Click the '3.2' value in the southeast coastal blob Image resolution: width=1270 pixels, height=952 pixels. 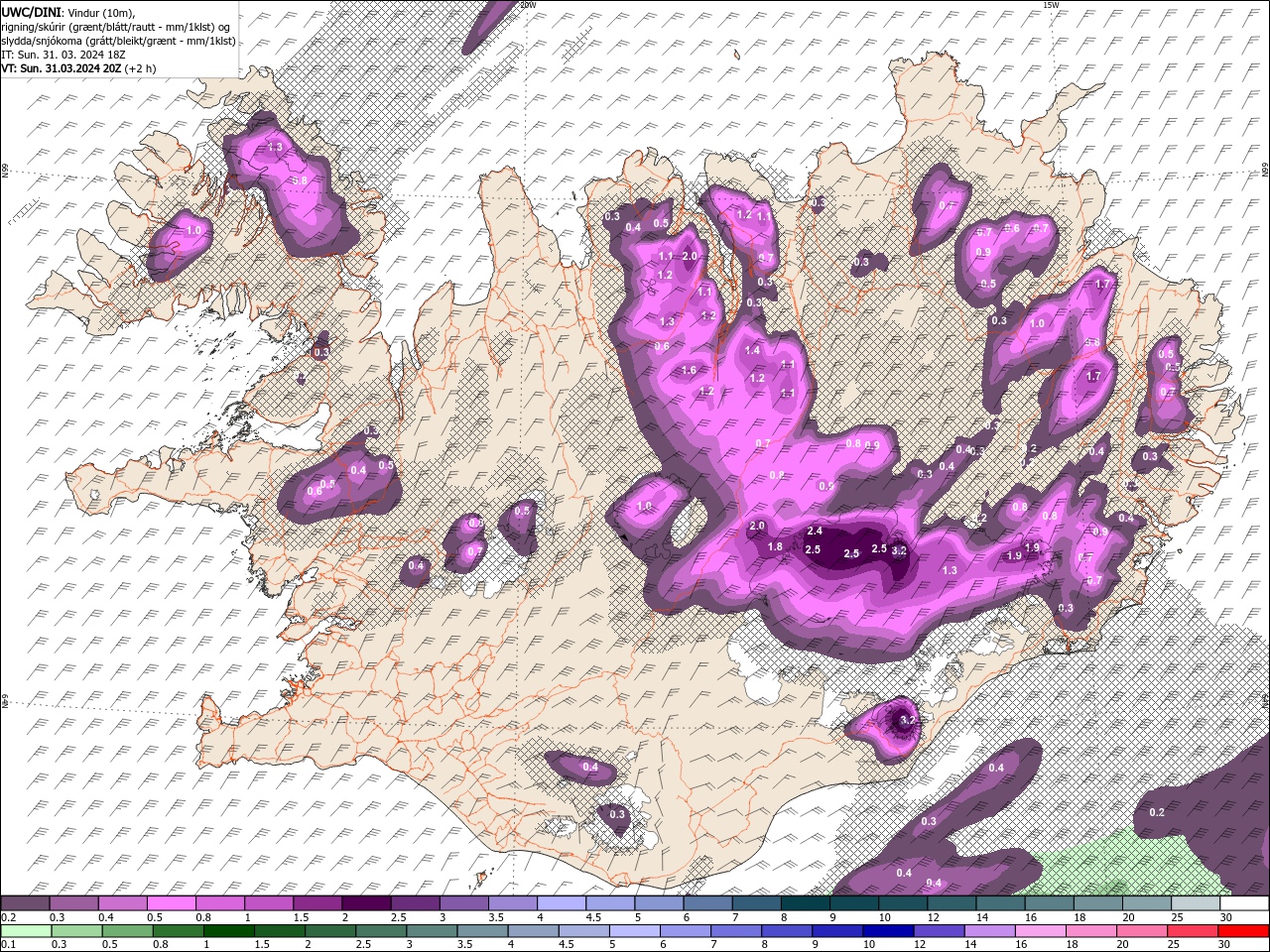907,719
